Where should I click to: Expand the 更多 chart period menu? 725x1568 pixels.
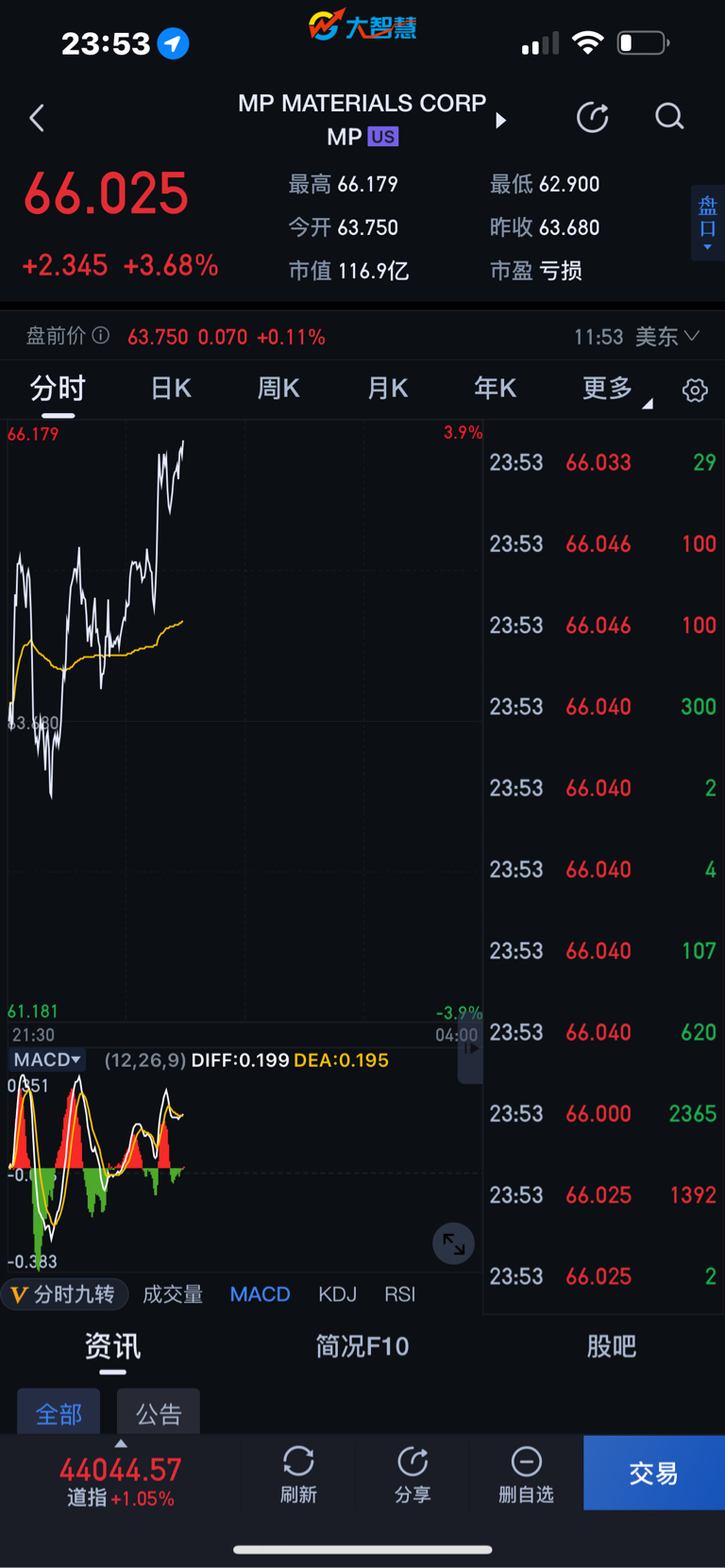pos(616,389)
